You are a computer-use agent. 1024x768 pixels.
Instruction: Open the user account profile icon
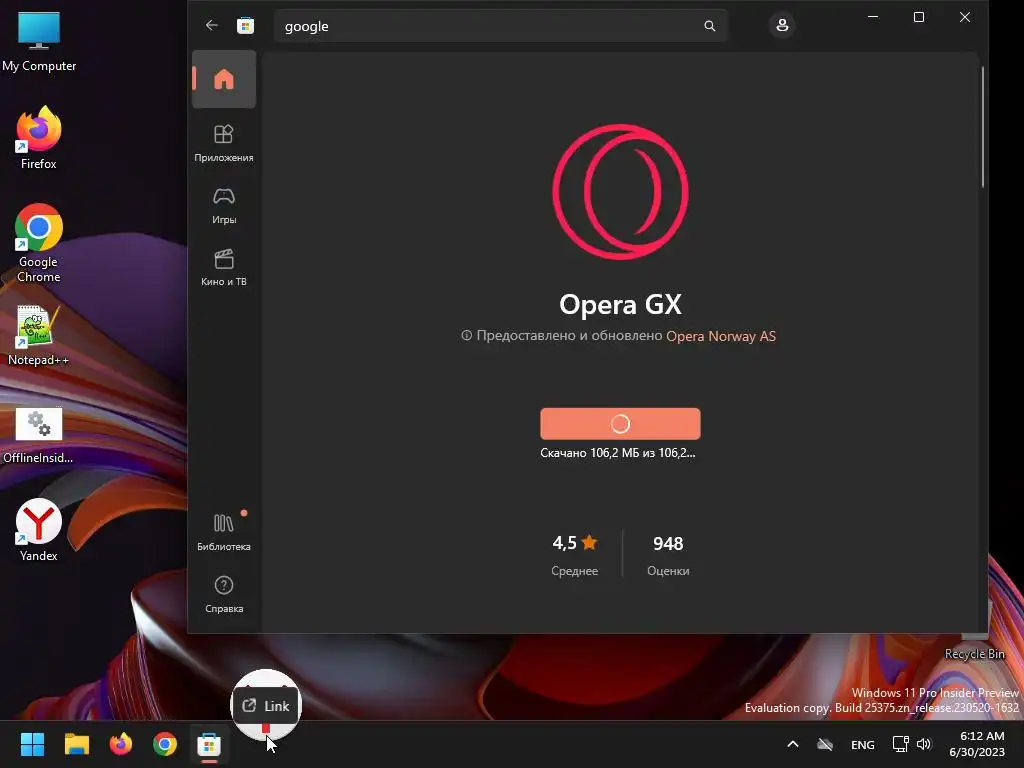[782, 25]
